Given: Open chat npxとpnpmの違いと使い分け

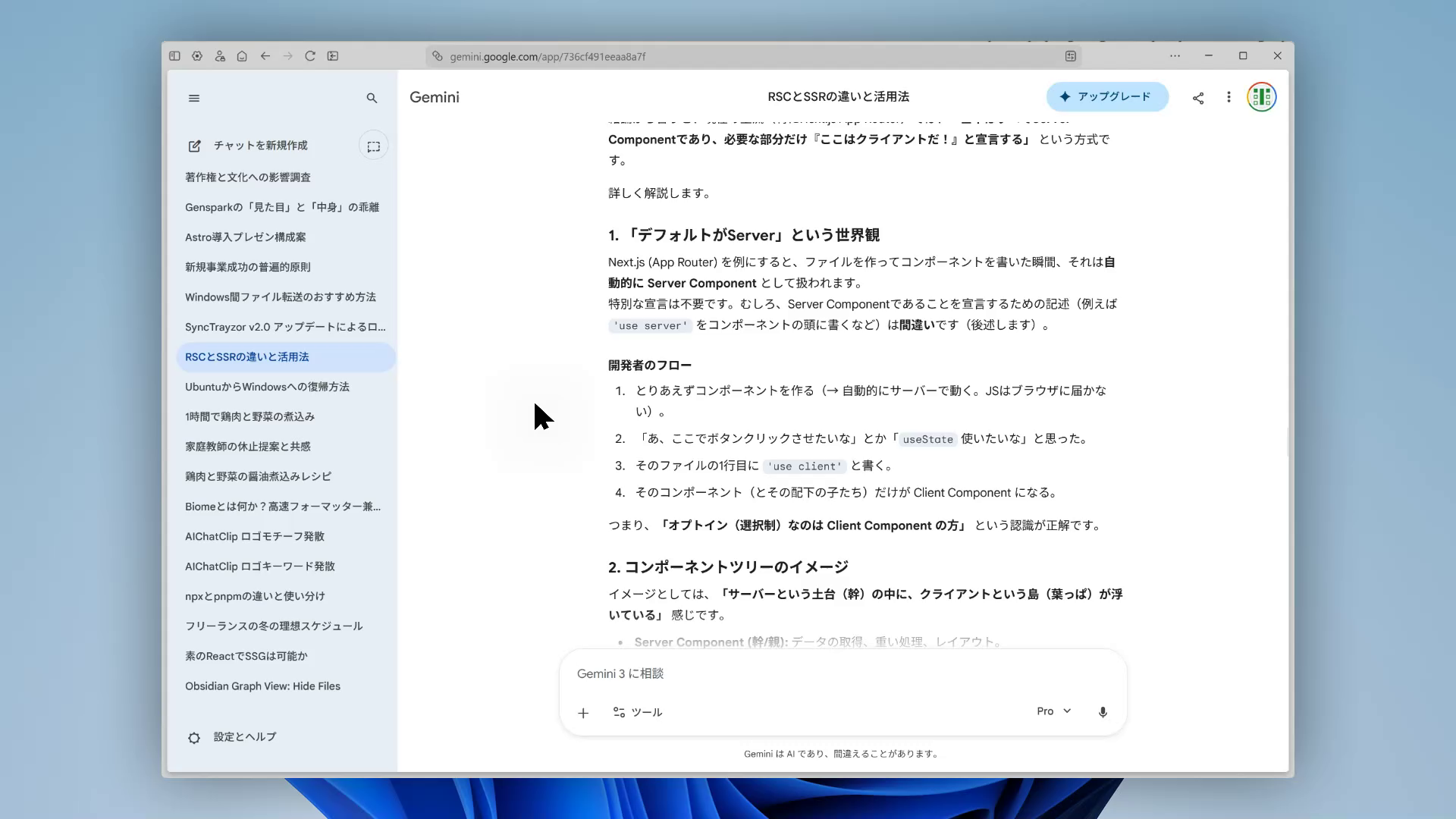Looking at the screenshot, I should coord(285,597).
